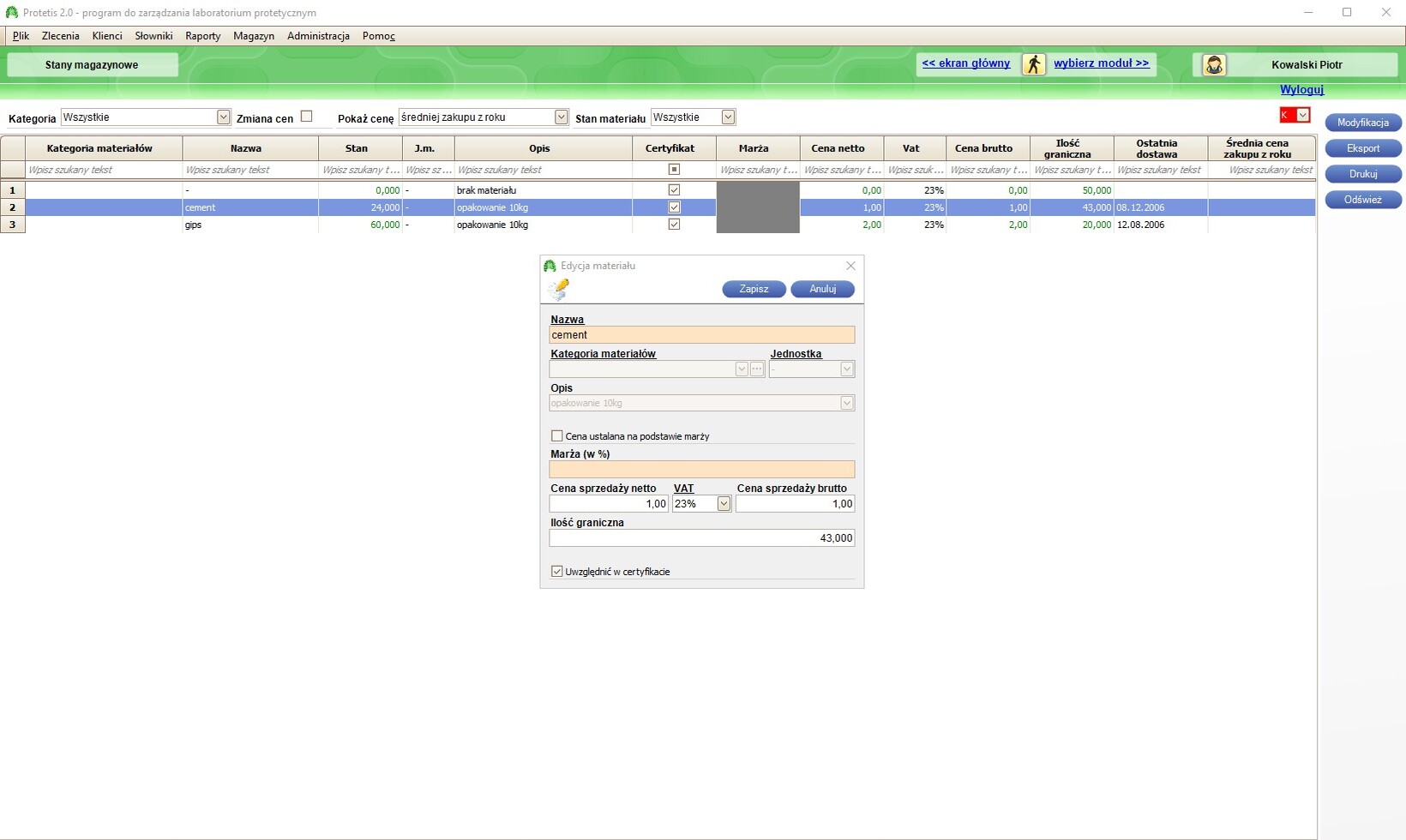
Task: Click the Protetis app icon in the title bar
Action: 11,13
